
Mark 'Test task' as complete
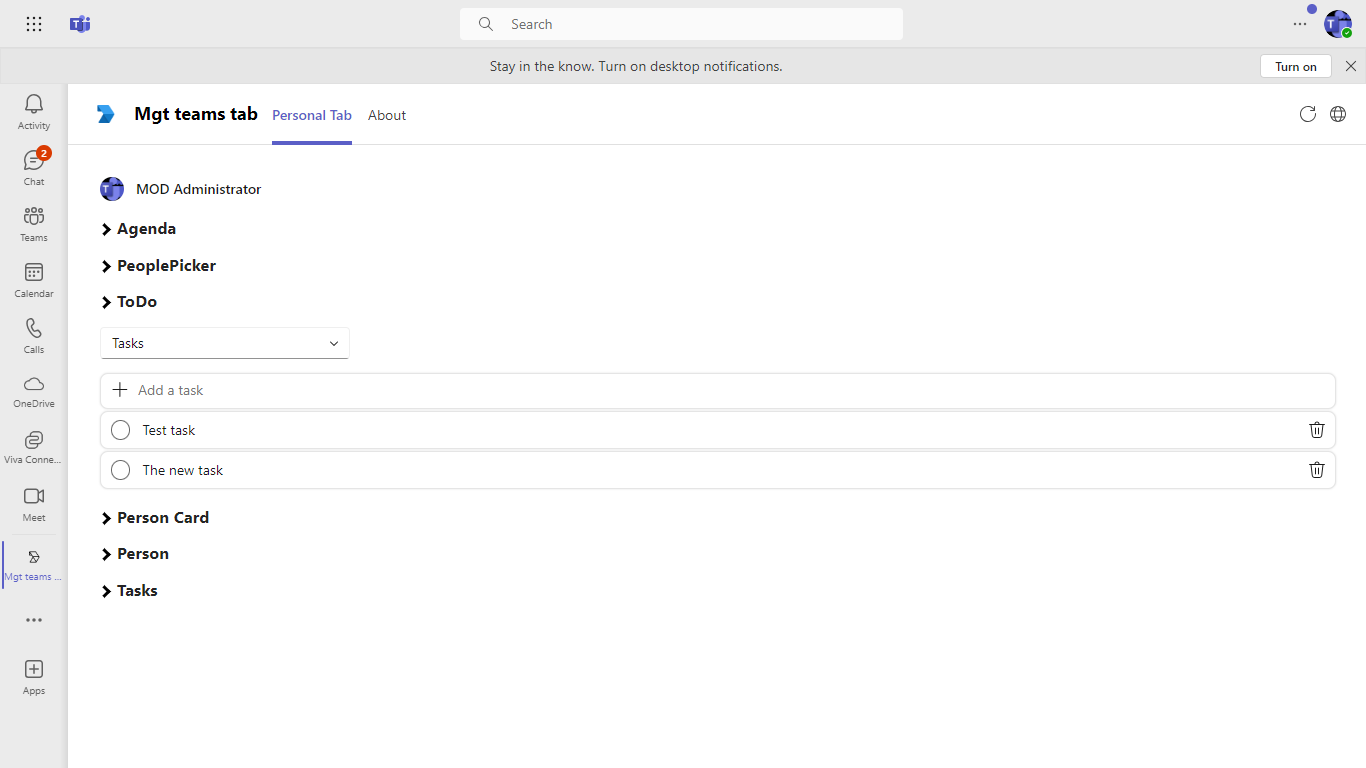(x=121, y=430)
